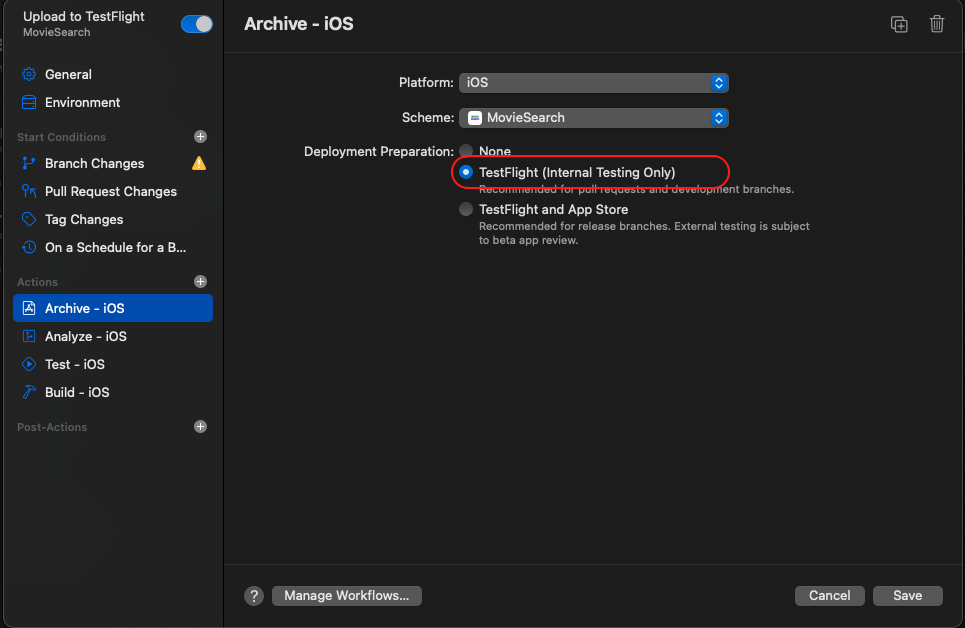Image resolution: width=965 pixels, height=628 pixels.
Task: Open the General sidebar item
Action: (x=113, y=74)
